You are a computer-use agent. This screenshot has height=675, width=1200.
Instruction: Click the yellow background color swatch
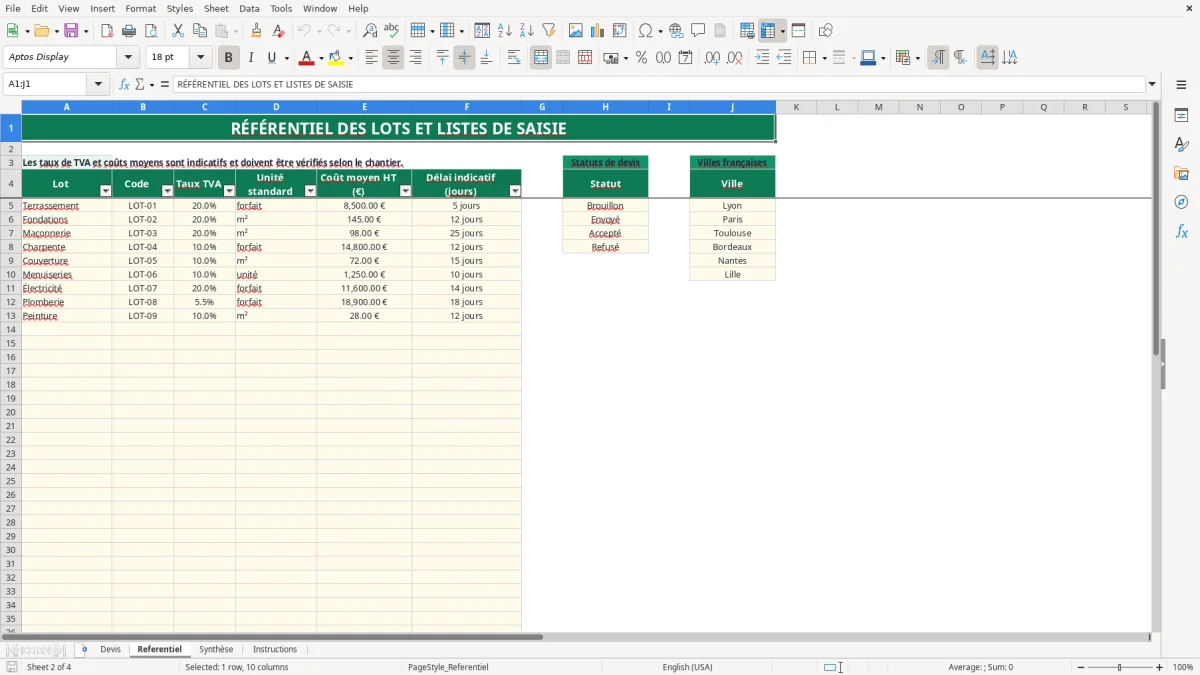[335, 58]
